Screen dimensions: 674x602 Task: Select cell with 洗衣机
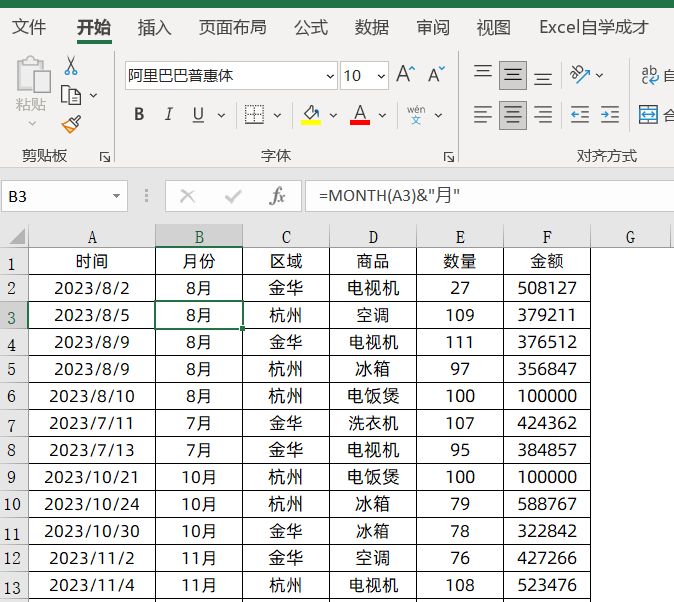373,423
